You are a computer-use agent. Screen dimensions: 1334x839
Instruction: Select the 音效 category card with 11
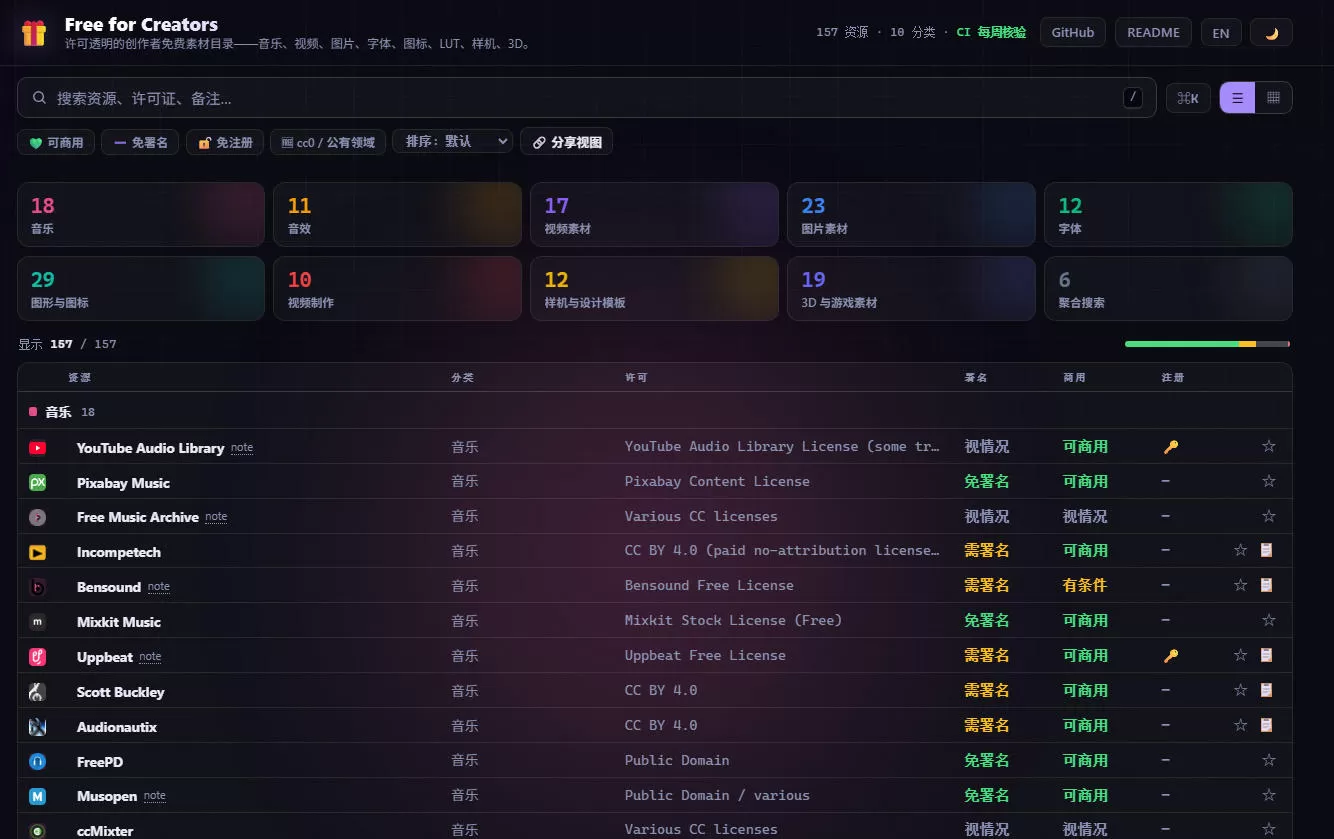click(397, 214)
